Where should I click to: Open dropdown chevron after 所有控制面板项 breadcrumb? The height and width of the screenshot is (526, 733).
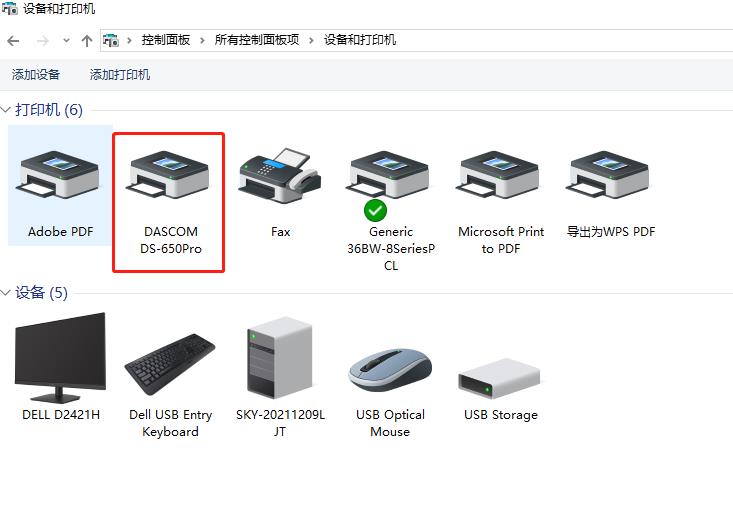click(311, 41)
